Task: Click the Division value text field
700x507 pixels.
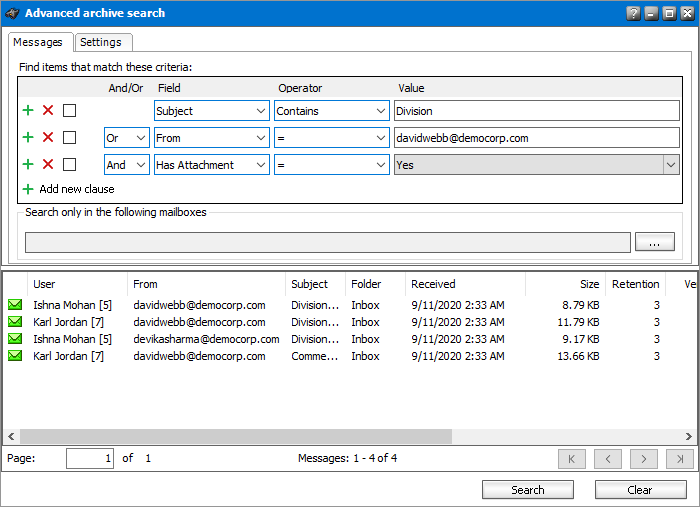Action: coord(536,111)
